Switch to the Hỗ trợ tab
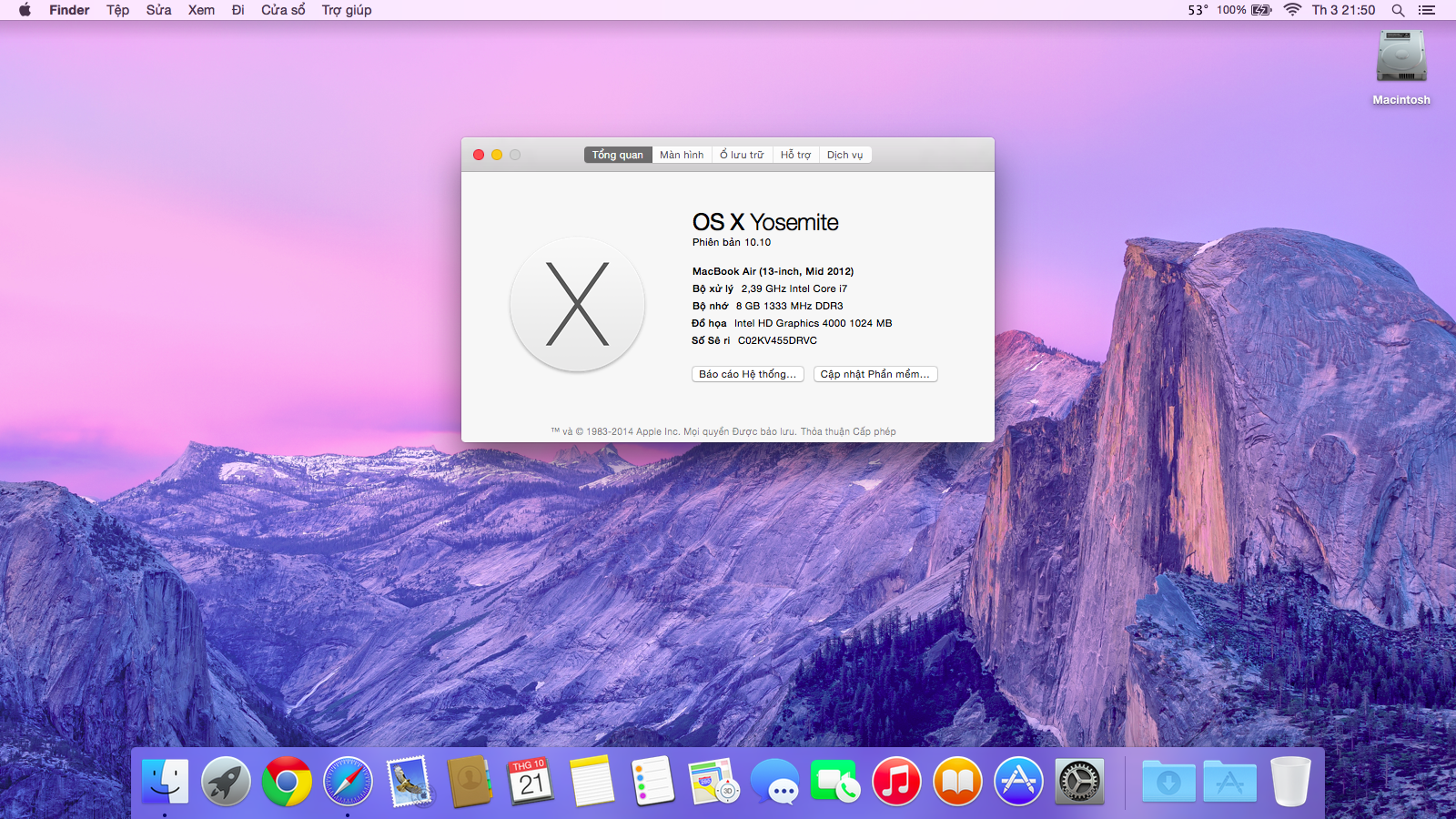The image size is (1456, 819). [x=795, y=155]
